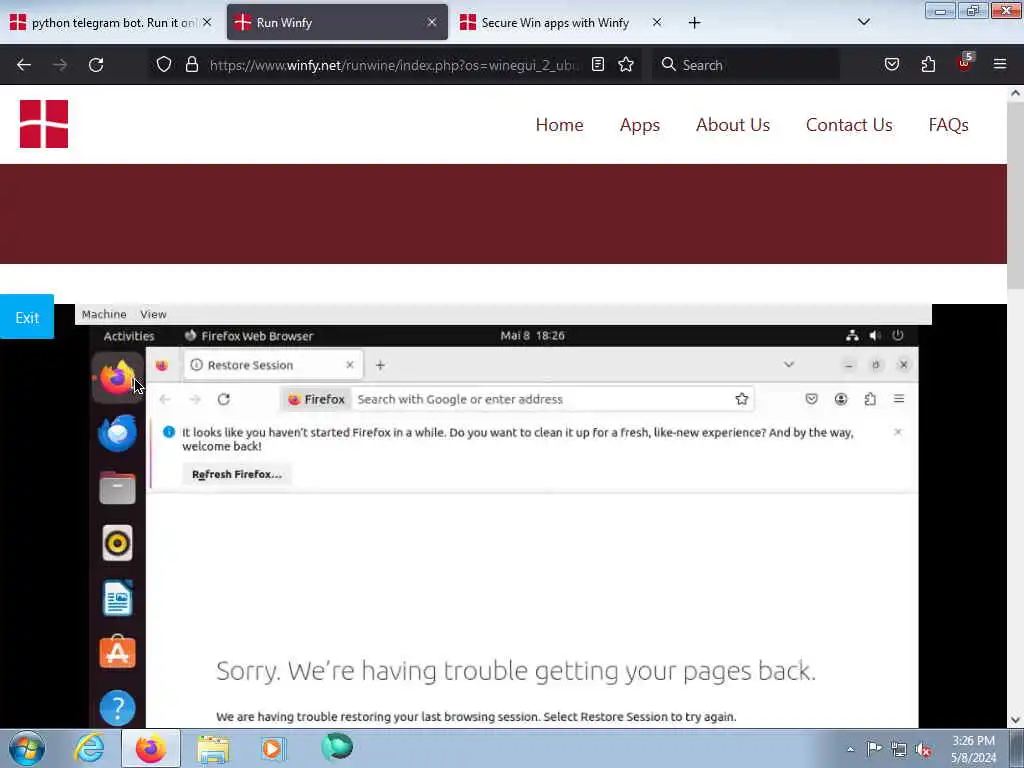Click Activities in Ubuntu top bar
The image size is (1024, 768).
(x=129, y=336)
